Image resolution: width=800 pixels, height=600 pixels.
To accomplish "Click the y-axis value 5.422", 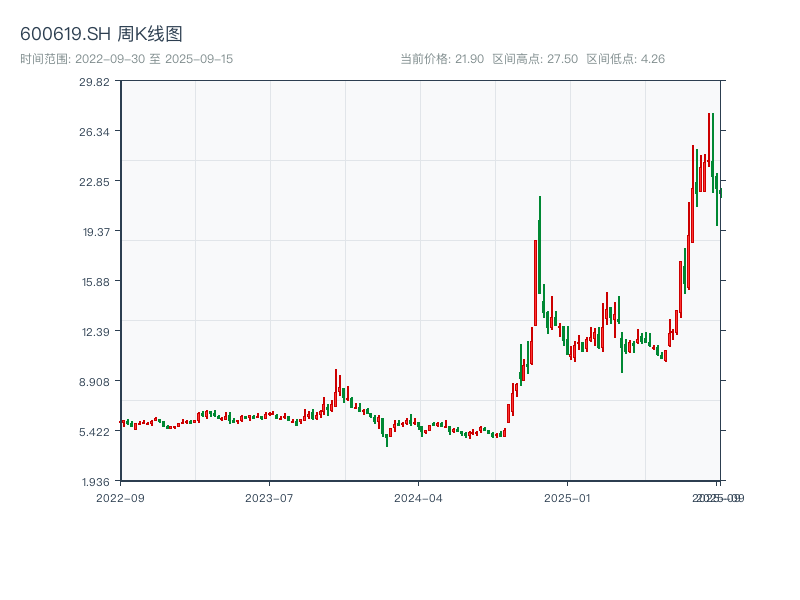I will tap(94, 432).
